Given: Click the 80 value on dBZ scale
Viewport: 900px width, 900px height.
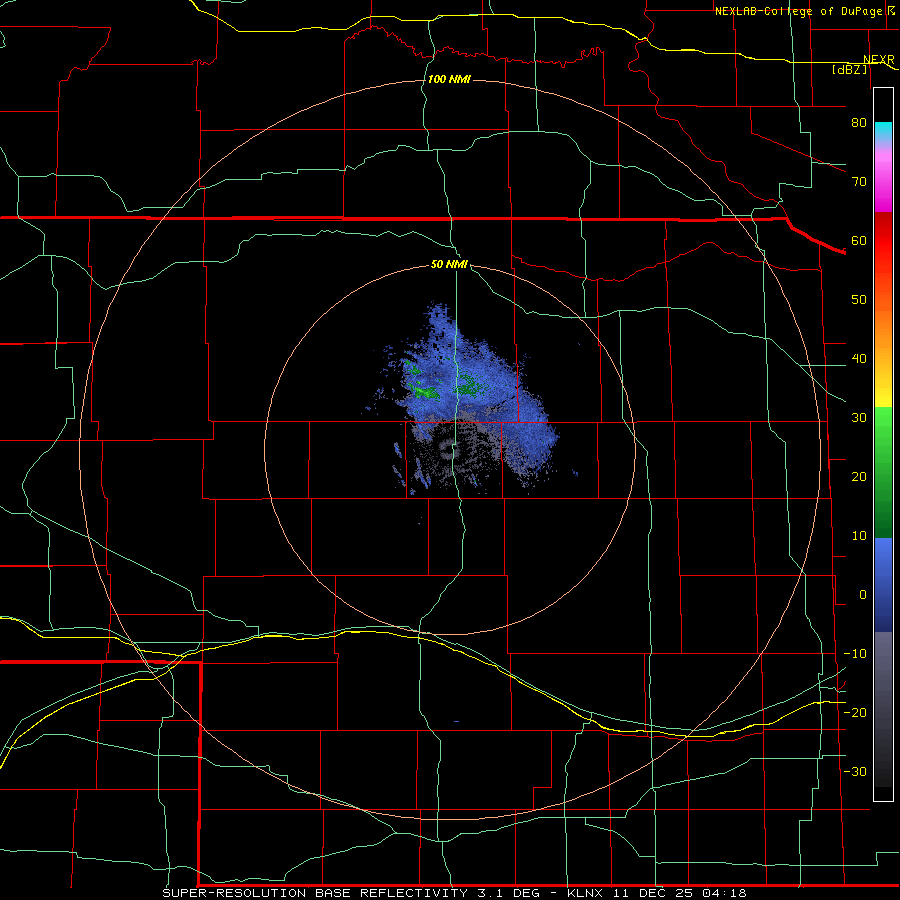Looking at the screenshot, I should click(x=859, y=122).
